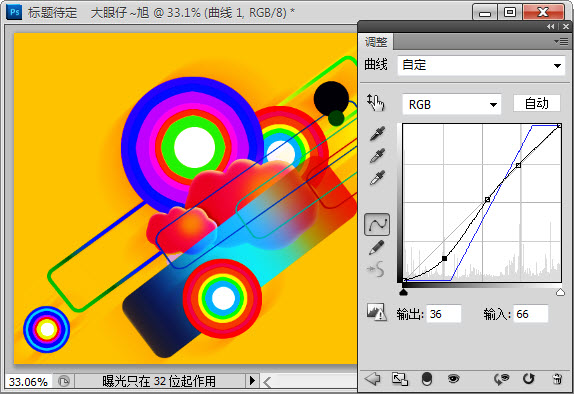Click the 自动 auto button
Viewport: 574px width, 394px height.
click(x=537, y=103)
